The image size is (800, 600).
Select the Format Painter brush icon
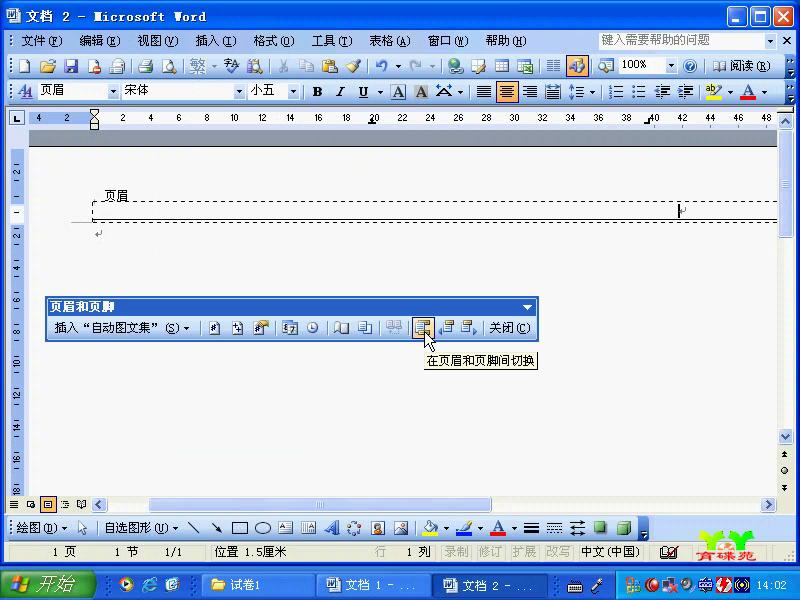click(x=353, y=66)
